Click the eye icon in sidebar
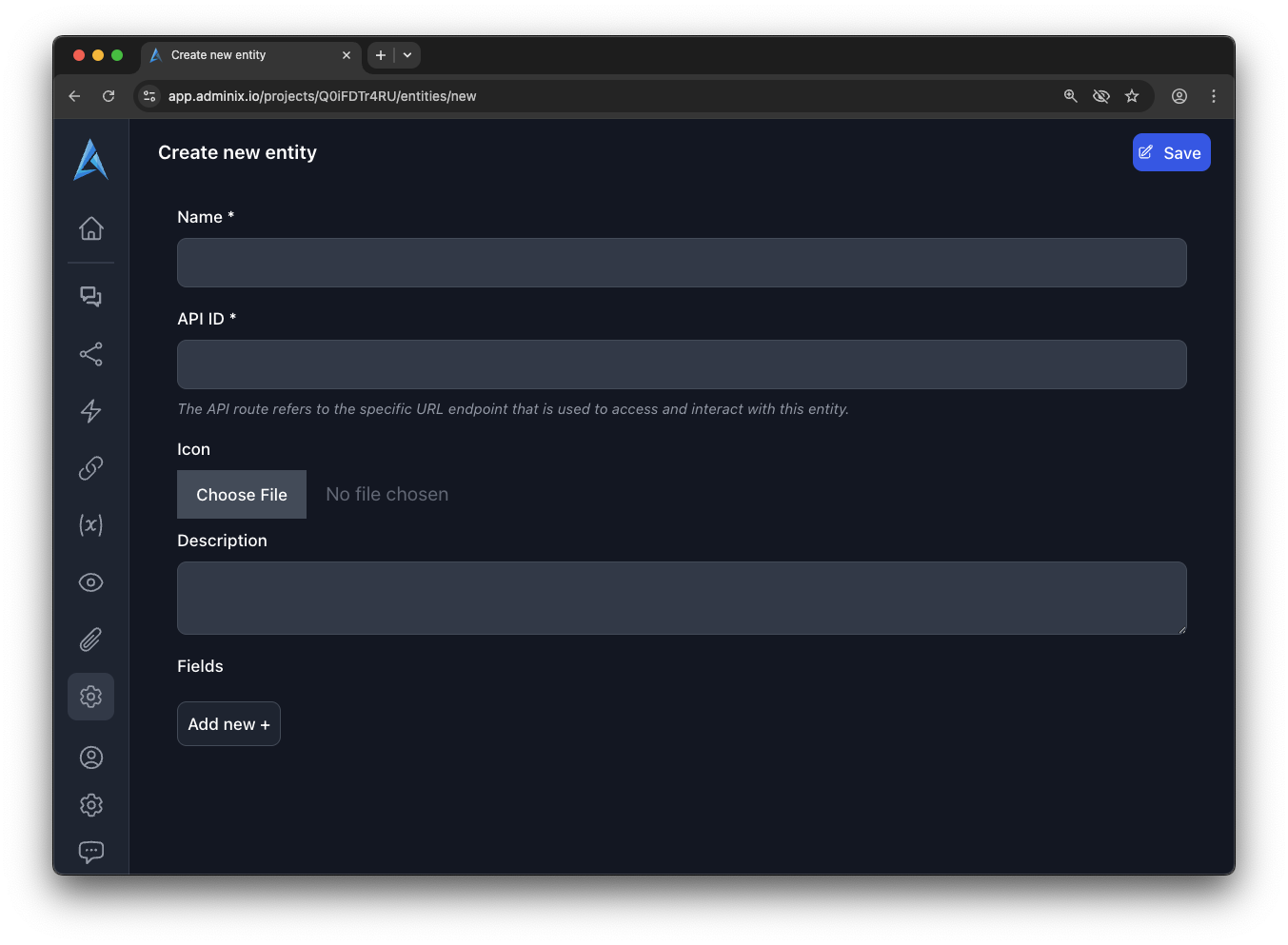1288x945 pixels. click(x=91, y=582)
